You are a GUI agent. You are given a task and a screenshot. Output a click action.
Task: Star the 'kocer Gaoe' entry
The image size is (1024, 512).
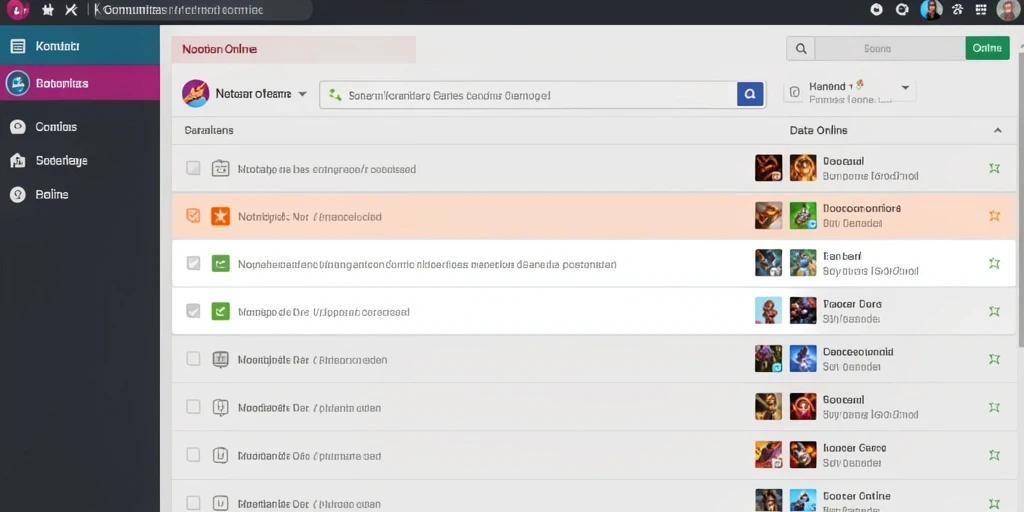[x=994, y=455]
